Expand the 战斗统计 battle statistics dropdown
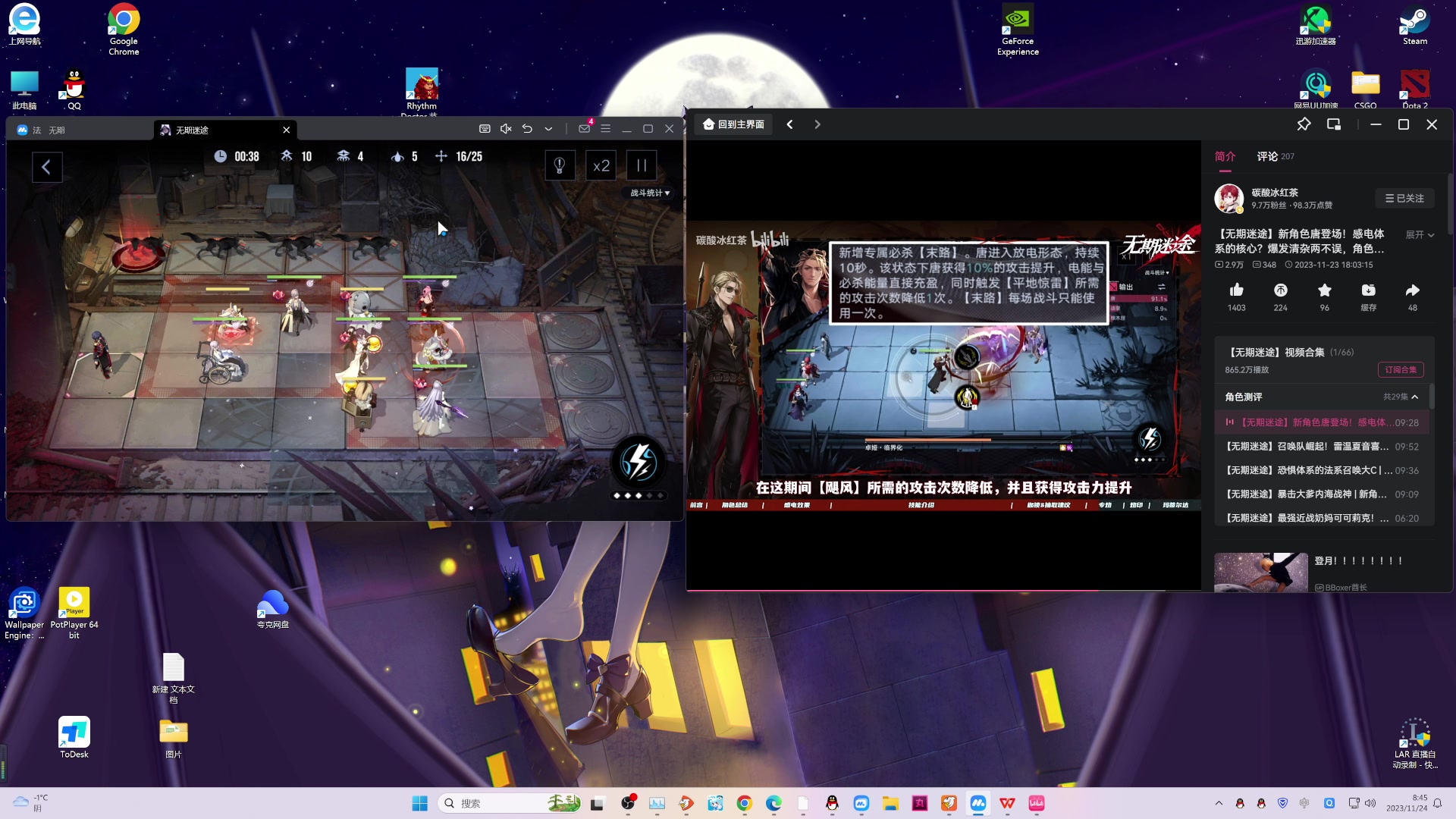Image resolution: width=1456 pixels, height=819 pixels. (650, 193)
